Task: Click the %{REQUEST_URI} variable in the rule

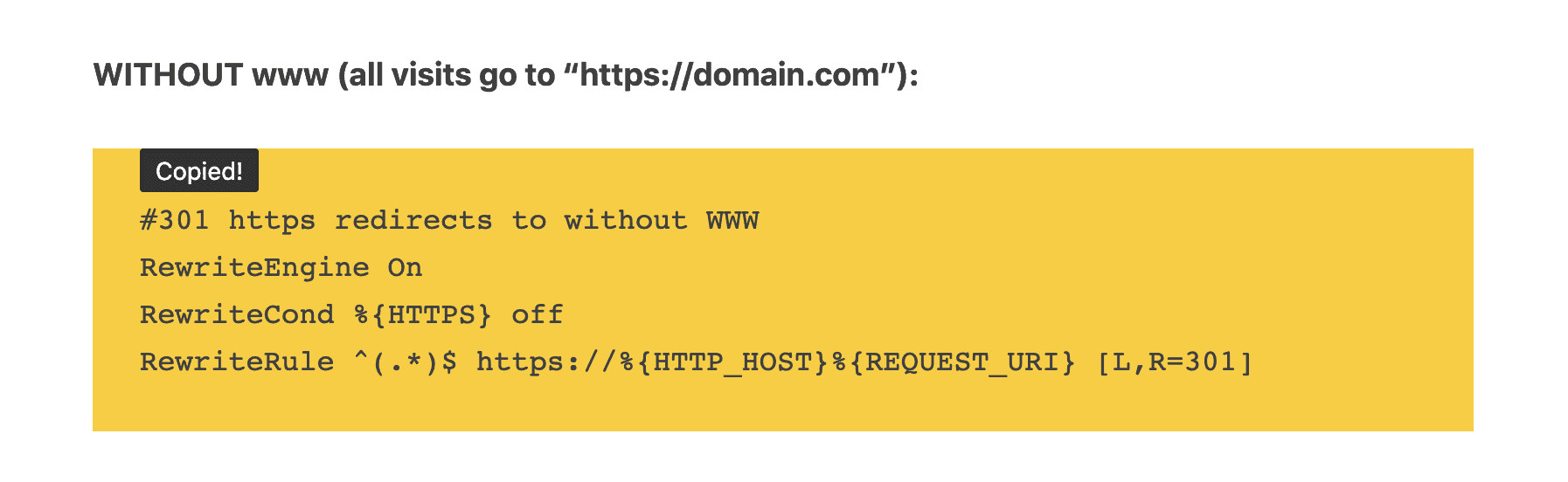Action: (954, 361)
